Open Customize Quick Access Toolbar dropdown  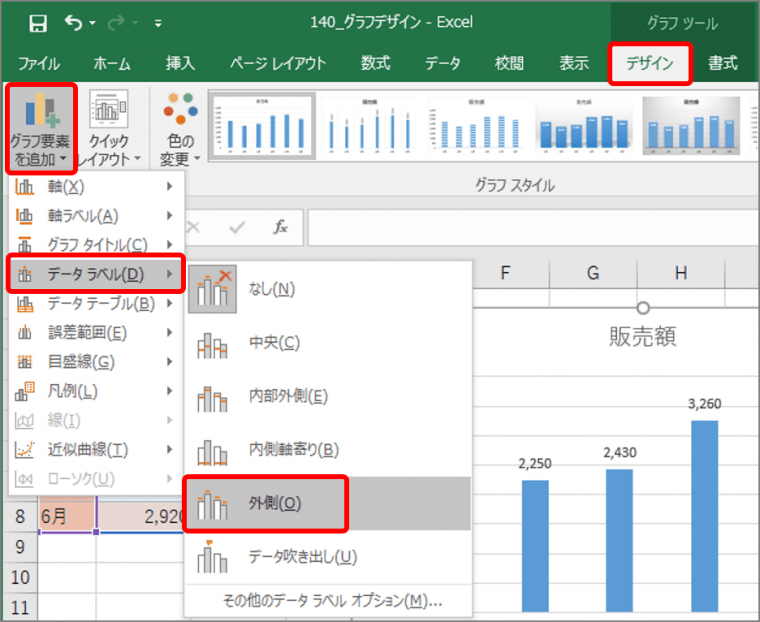[x=158, y=23]
